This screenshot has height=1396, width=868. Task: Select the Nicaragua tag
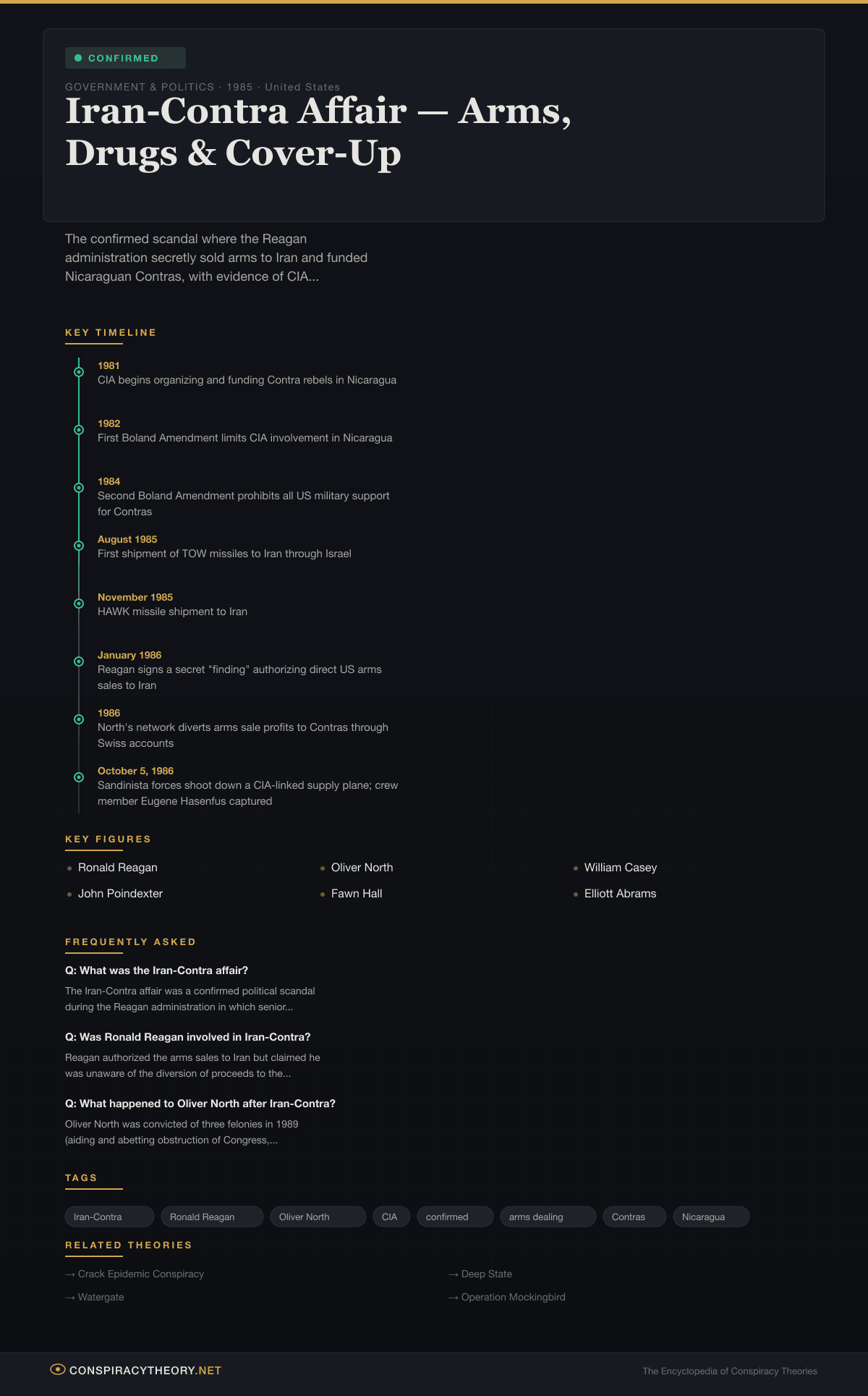click(710, 1217)
